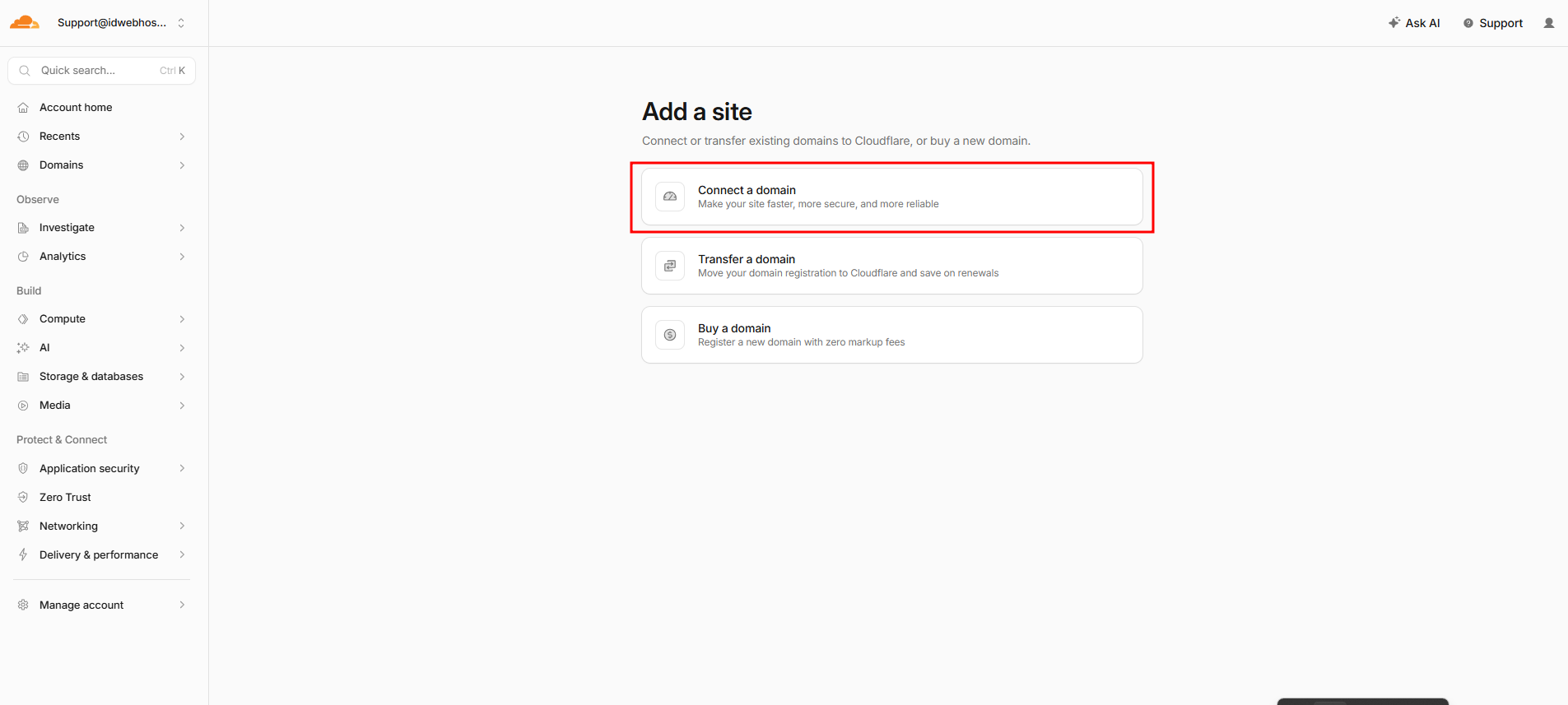Viewport: 1568px width, 705px height.
Task: Click the Transfer a domain arrows icon
Action: (670, 266)
